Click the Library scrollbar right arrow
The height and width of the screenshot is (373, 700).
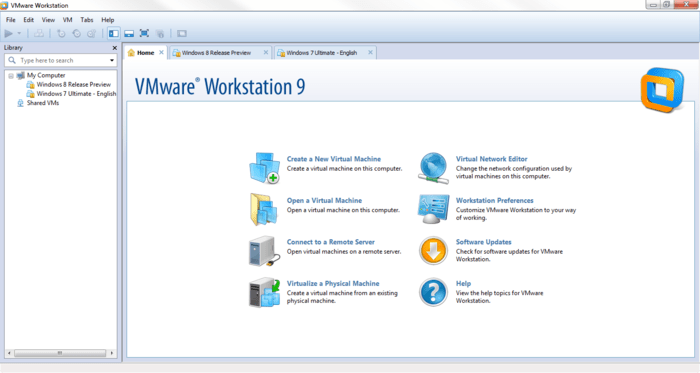(112, 353)
